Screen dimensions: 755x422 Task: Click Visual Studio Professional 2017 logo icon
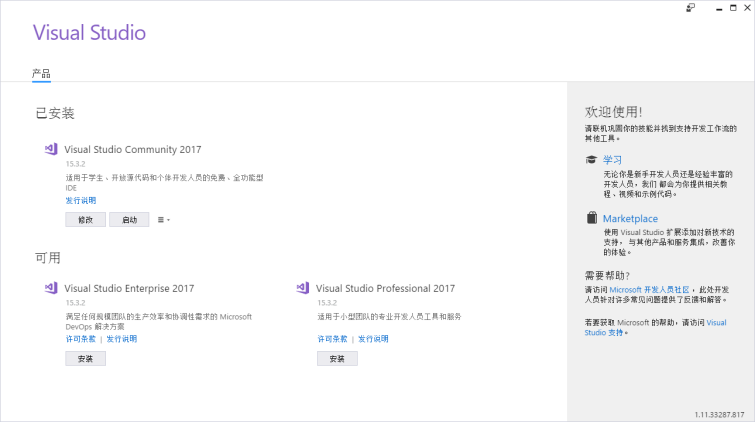click(303, 288)
